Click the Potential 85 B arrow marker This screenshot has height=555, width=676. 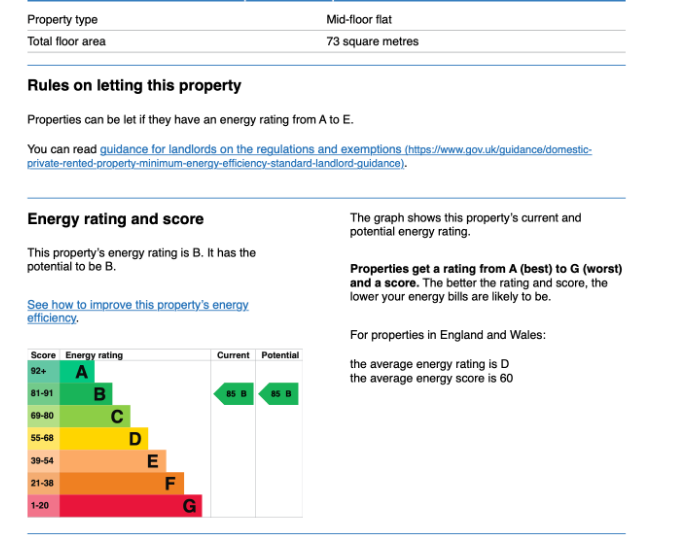point(279,394)
